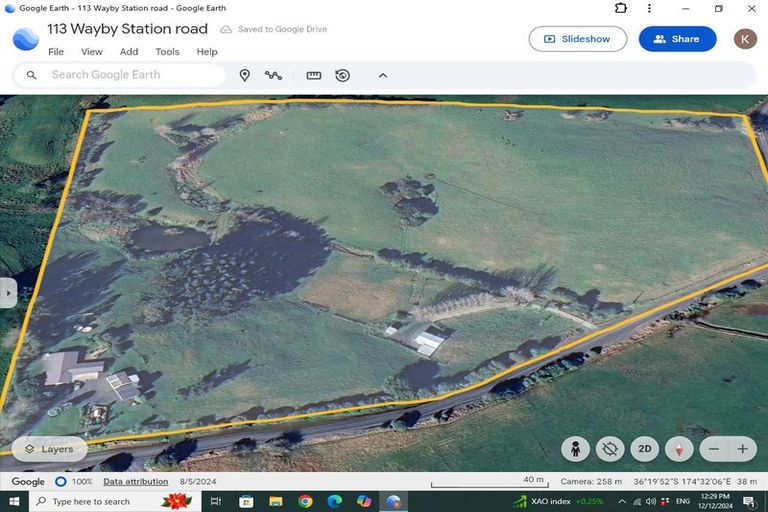768x512 pixels.
Task: Open File Explorer from the taskbar
Action: (276, 502)
